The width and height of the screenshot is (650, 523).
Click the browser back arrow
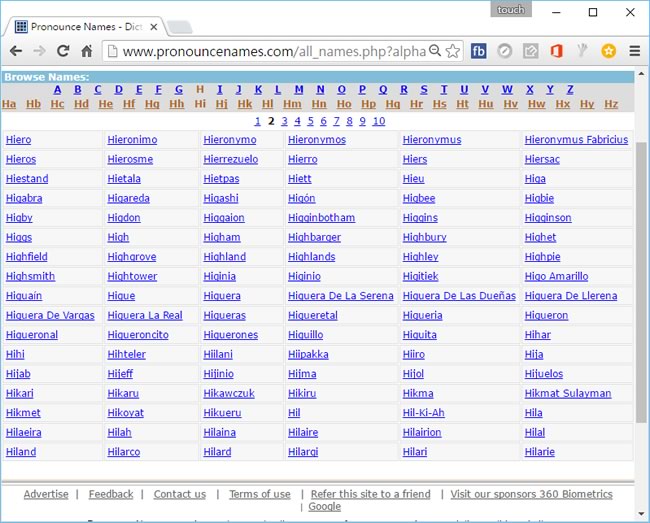(x=16, y=51)
